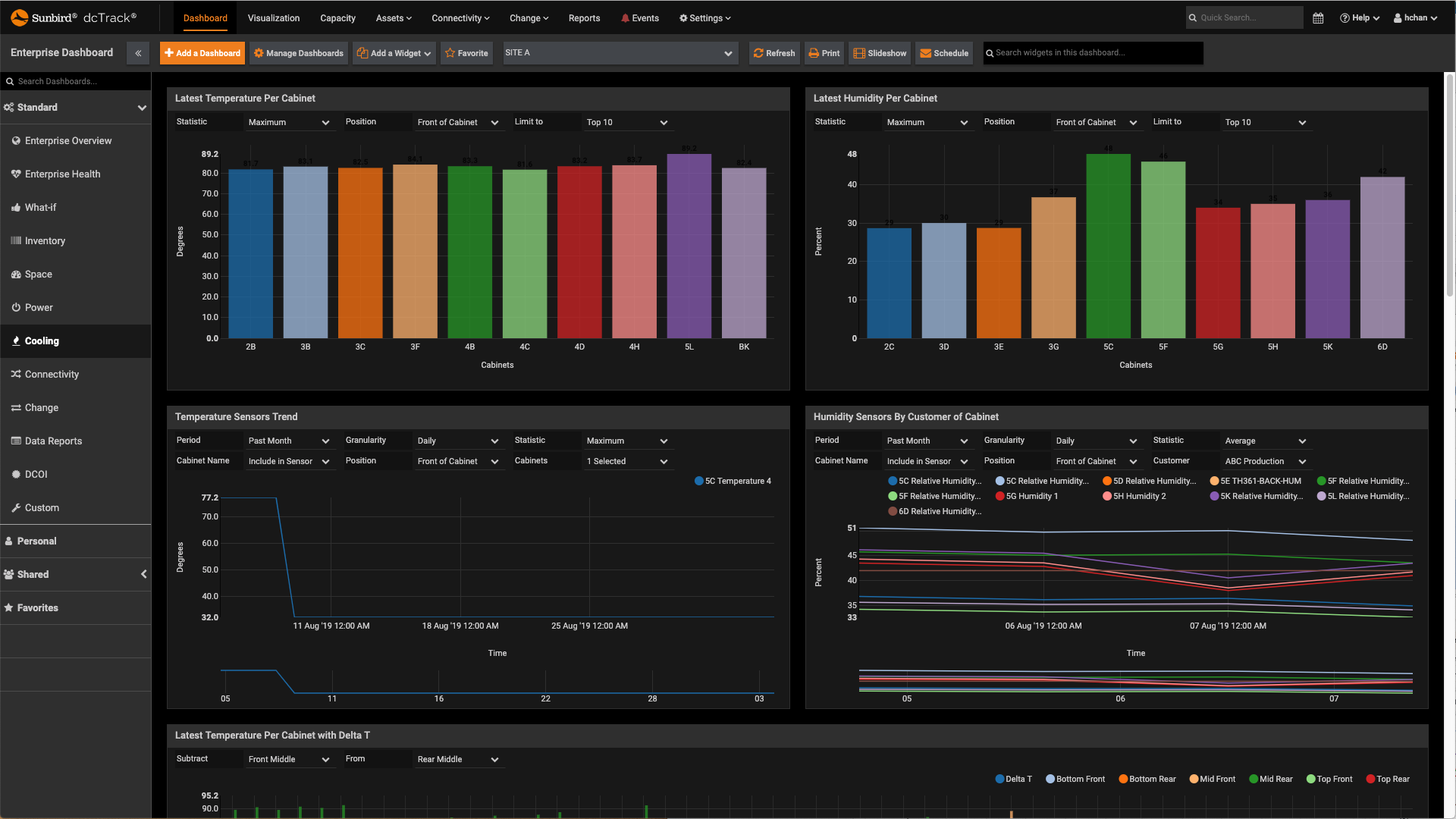Switch to the Visualization tab

point(274,18)
